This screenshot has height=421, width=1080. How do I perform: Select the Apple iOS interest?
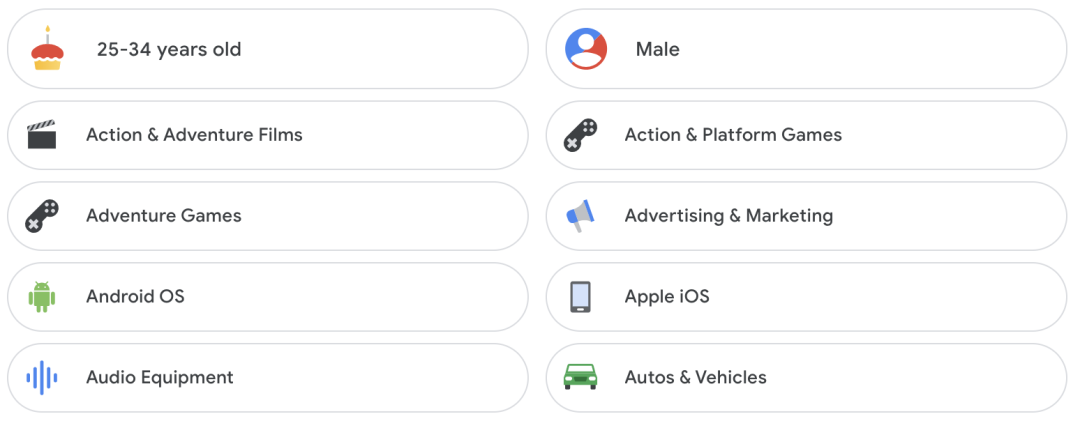(806, 297)
